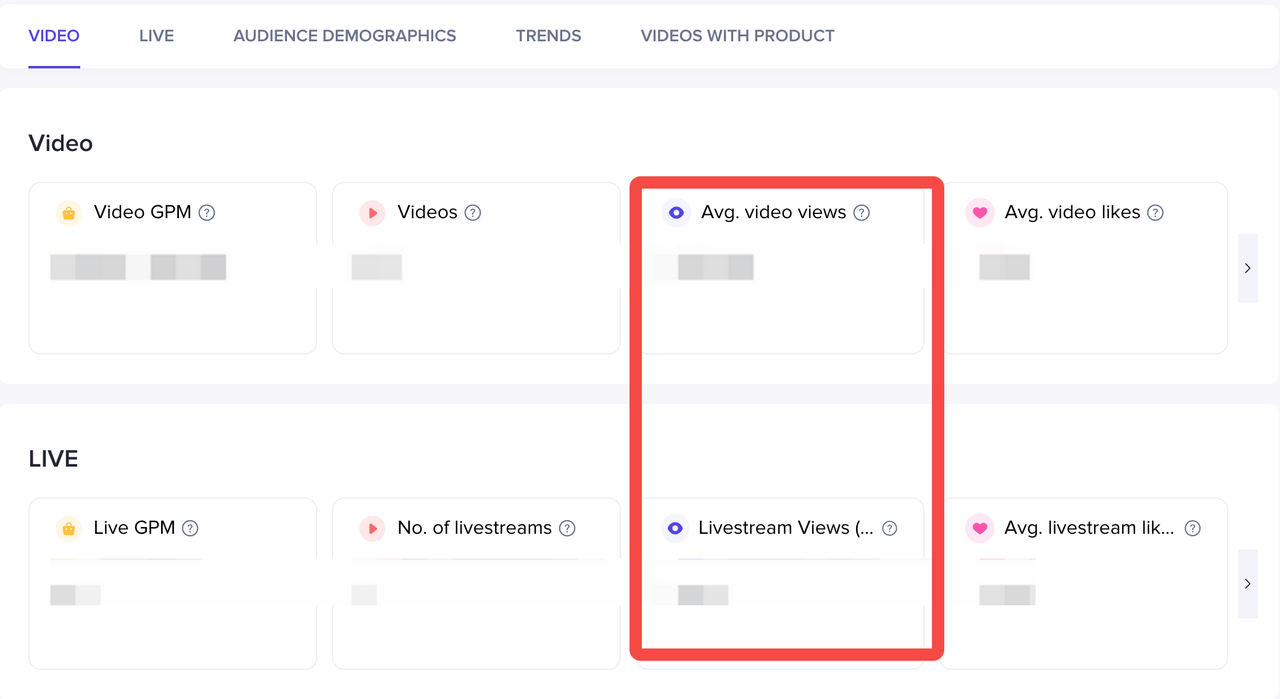Open the help tooltip beside Videos
The height and width of the screenshot is (699, 1280).
click(473, 212)
